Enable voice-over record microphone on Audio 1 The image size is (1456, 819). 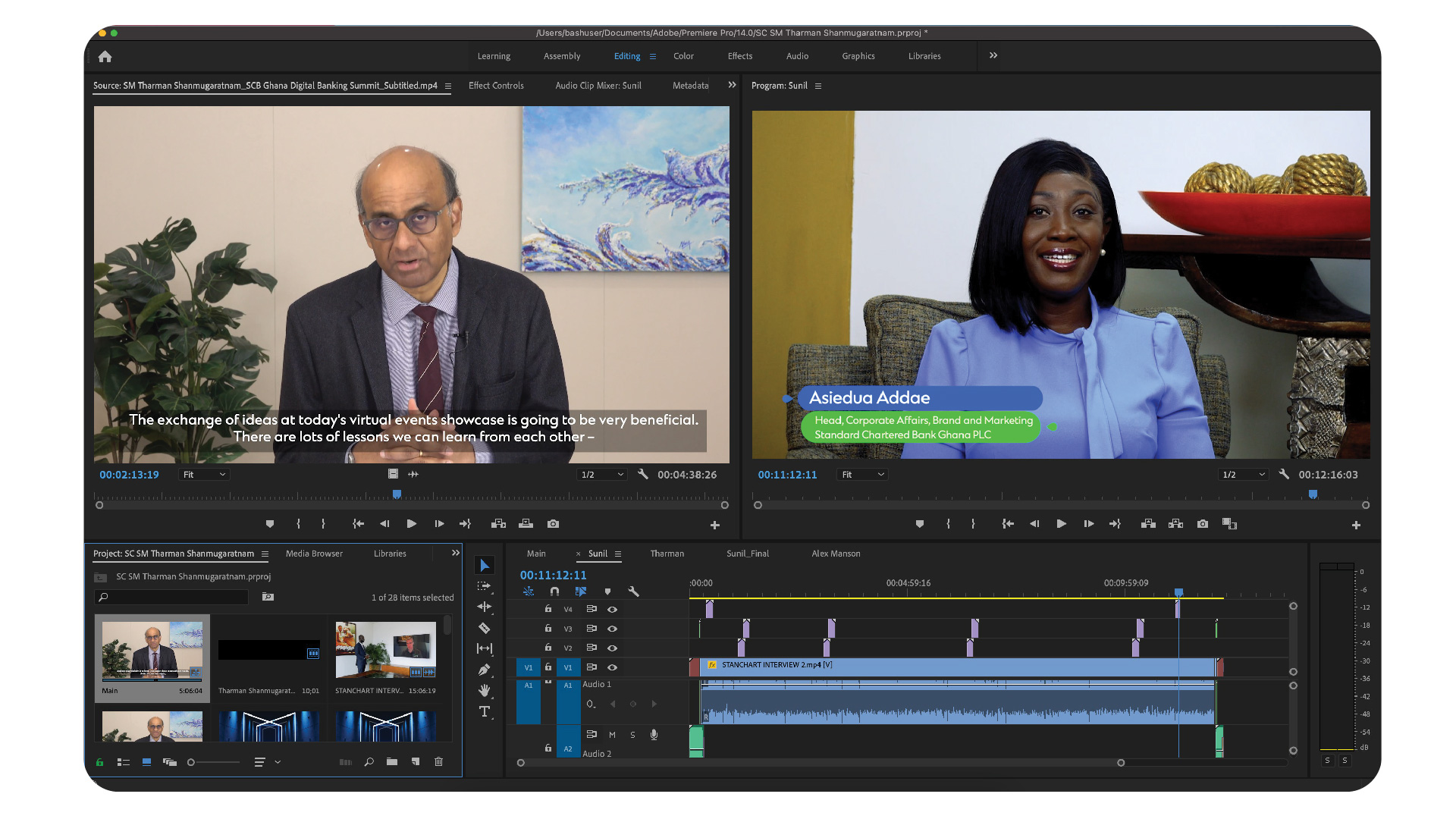click(x=654, y=734)
